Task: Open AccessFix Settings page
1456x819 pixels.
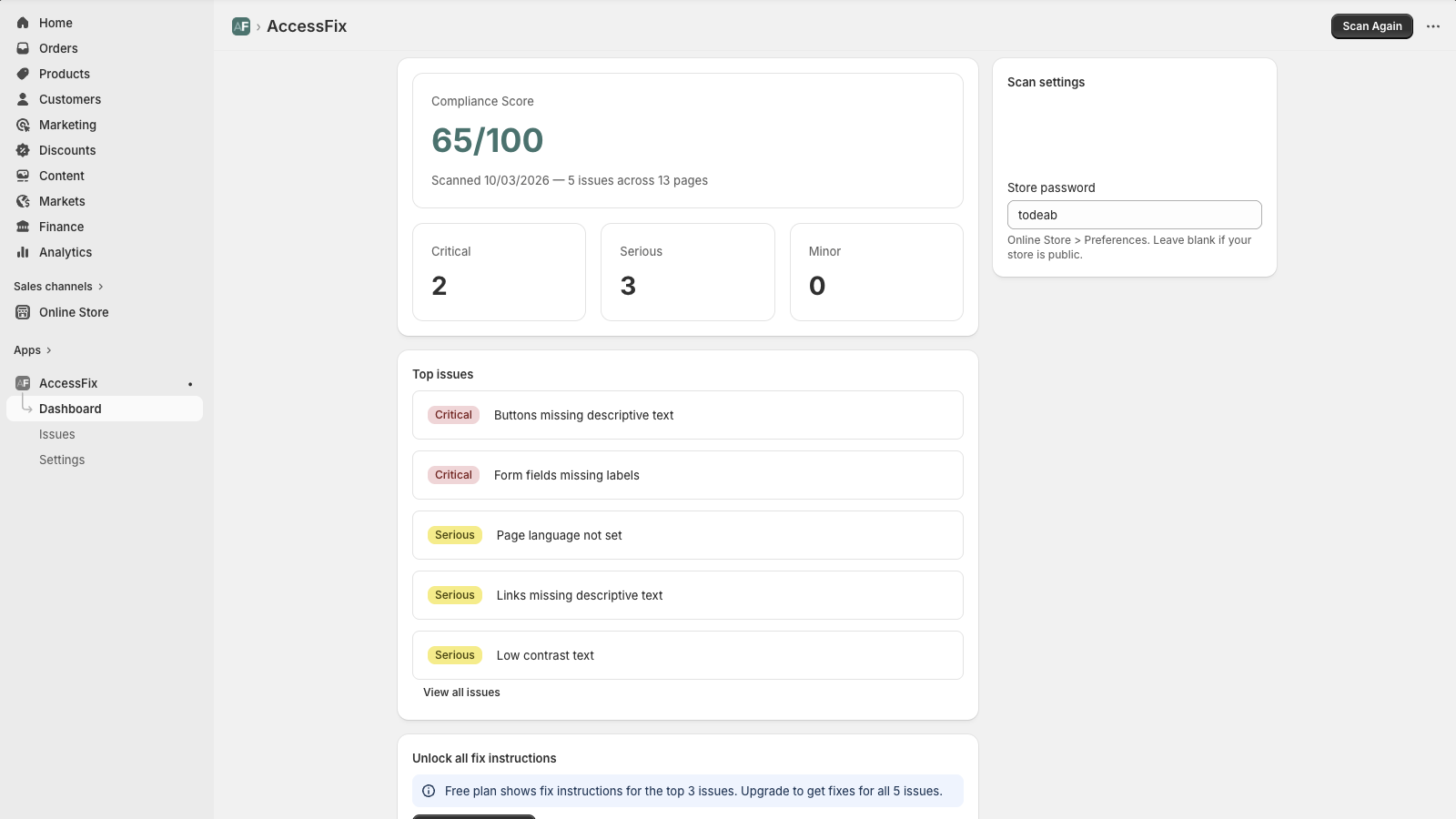Action: click(x=61, y=460)
